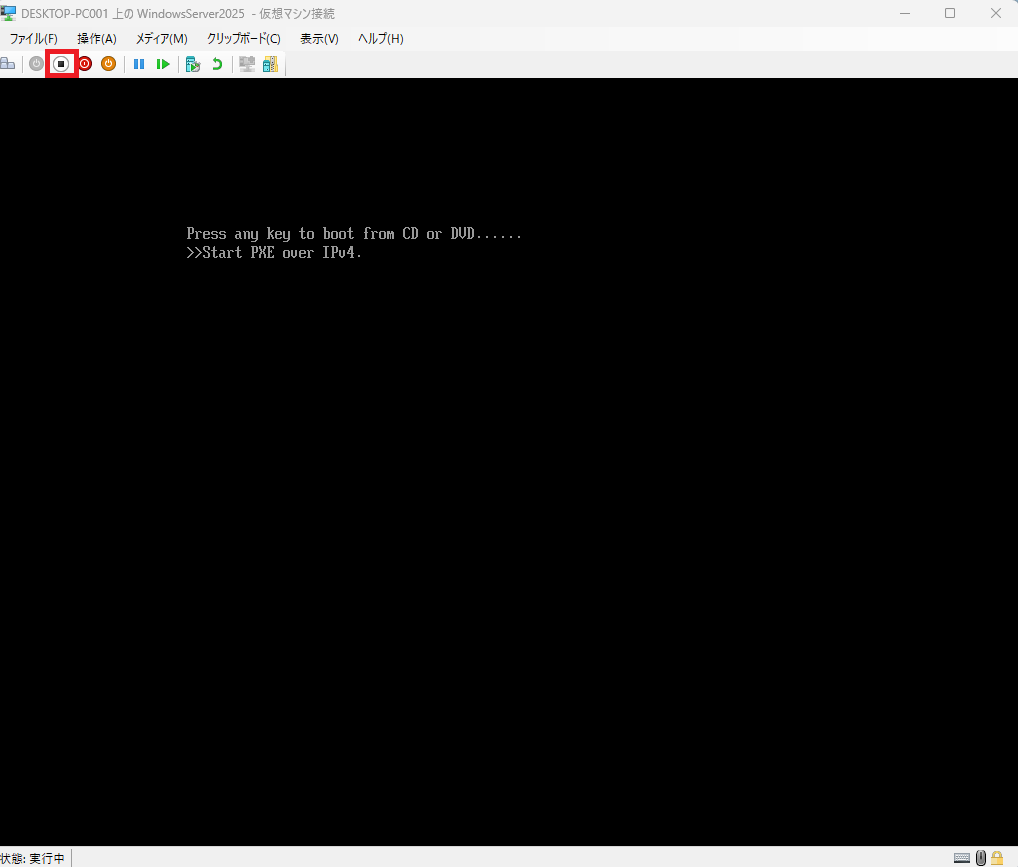Click the keyboard status icon in the status bar
Screen dimensions: 1018x867
tap(962, 859)
